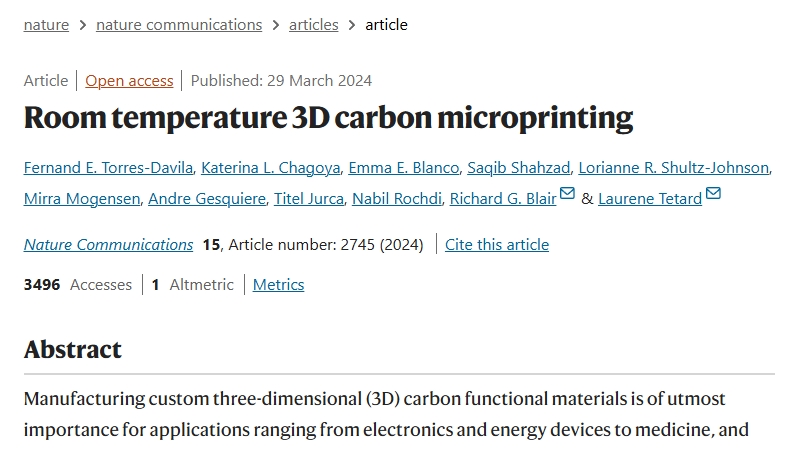Click author Titel Jurca
Screen dimensions: 804x449
pyautogui.click(x=308, y=199)
